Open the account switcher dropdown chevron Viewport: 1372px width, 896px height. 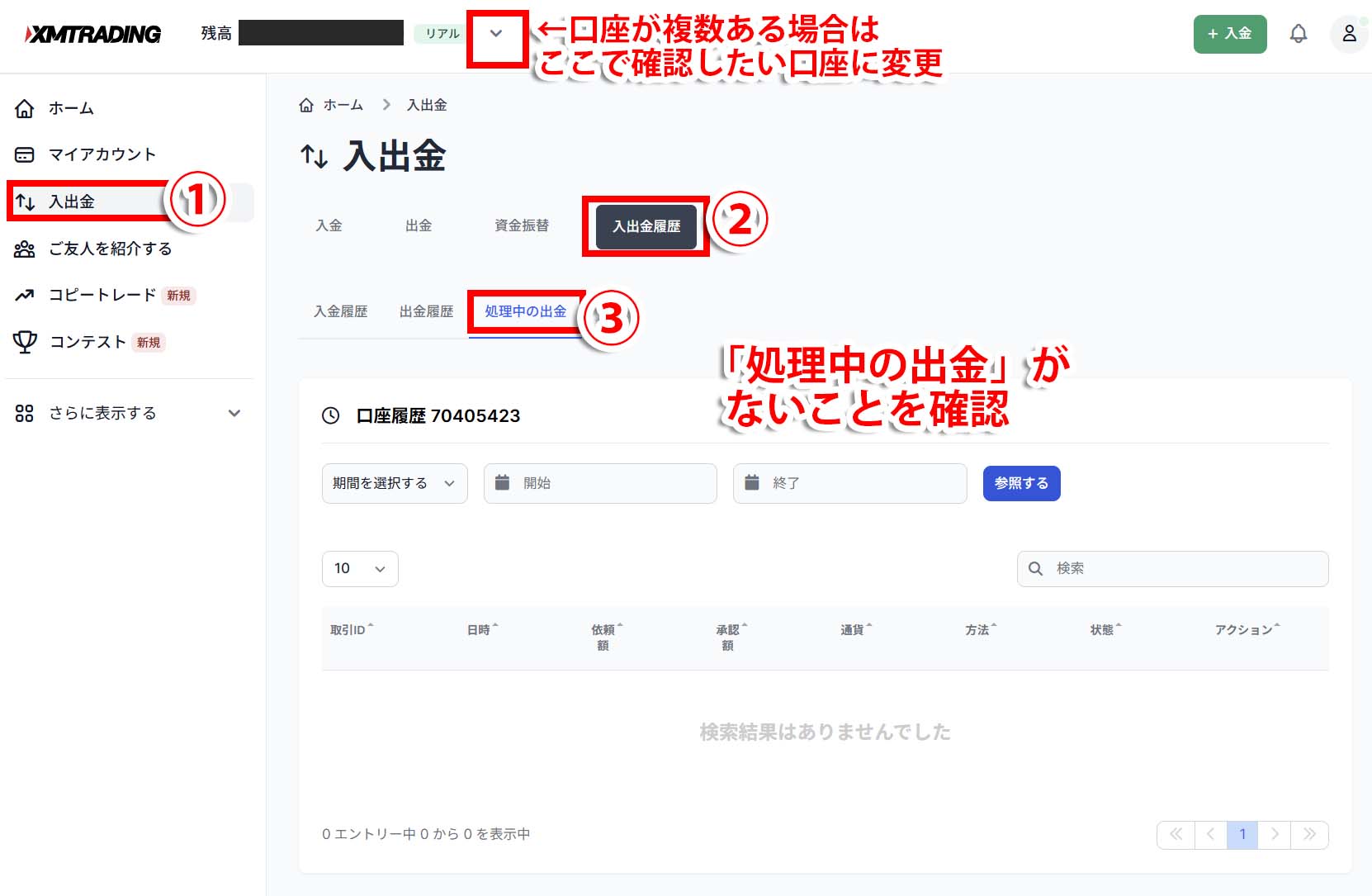click(496, 34)
